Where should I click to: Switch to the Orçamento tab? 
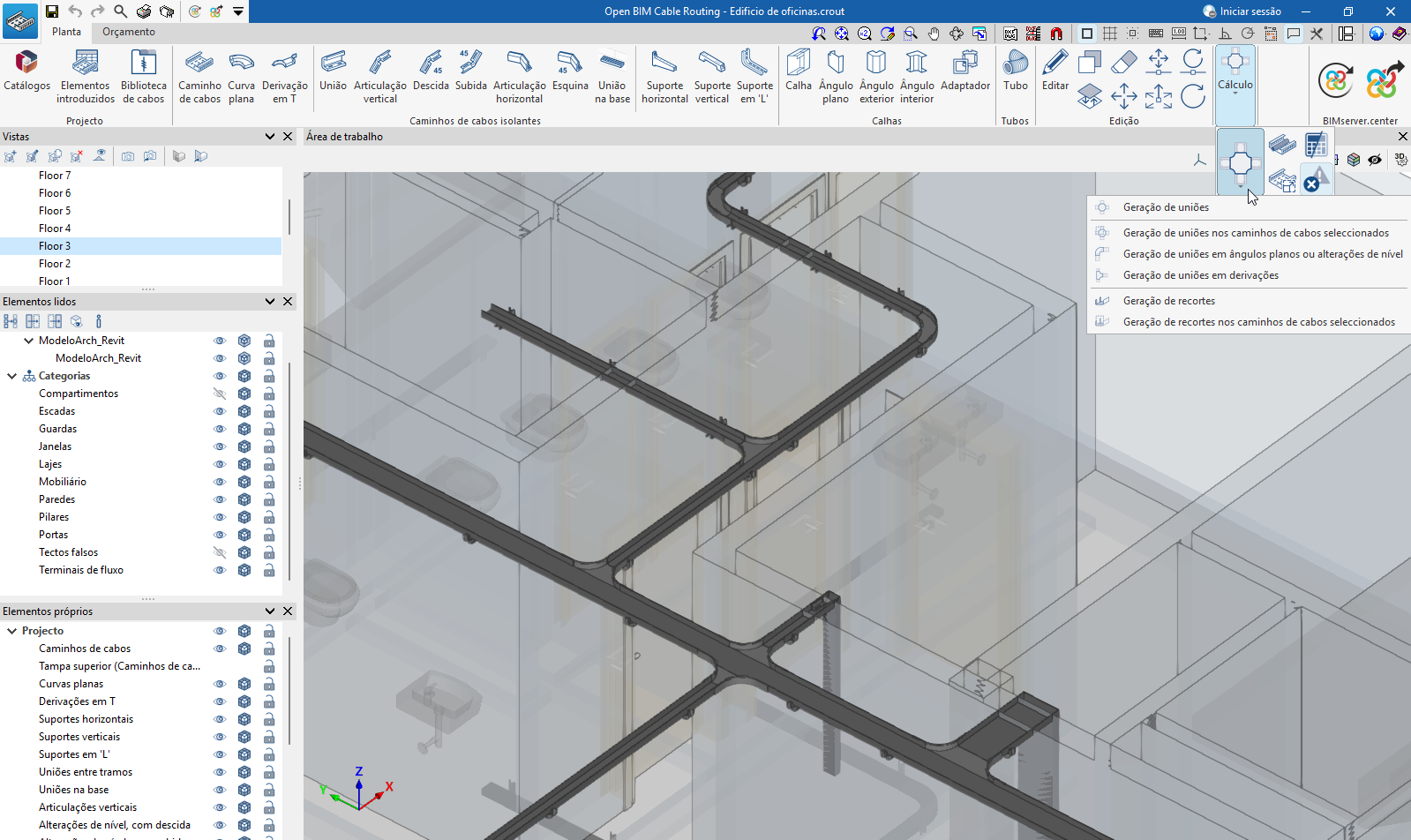click(128, 32)
